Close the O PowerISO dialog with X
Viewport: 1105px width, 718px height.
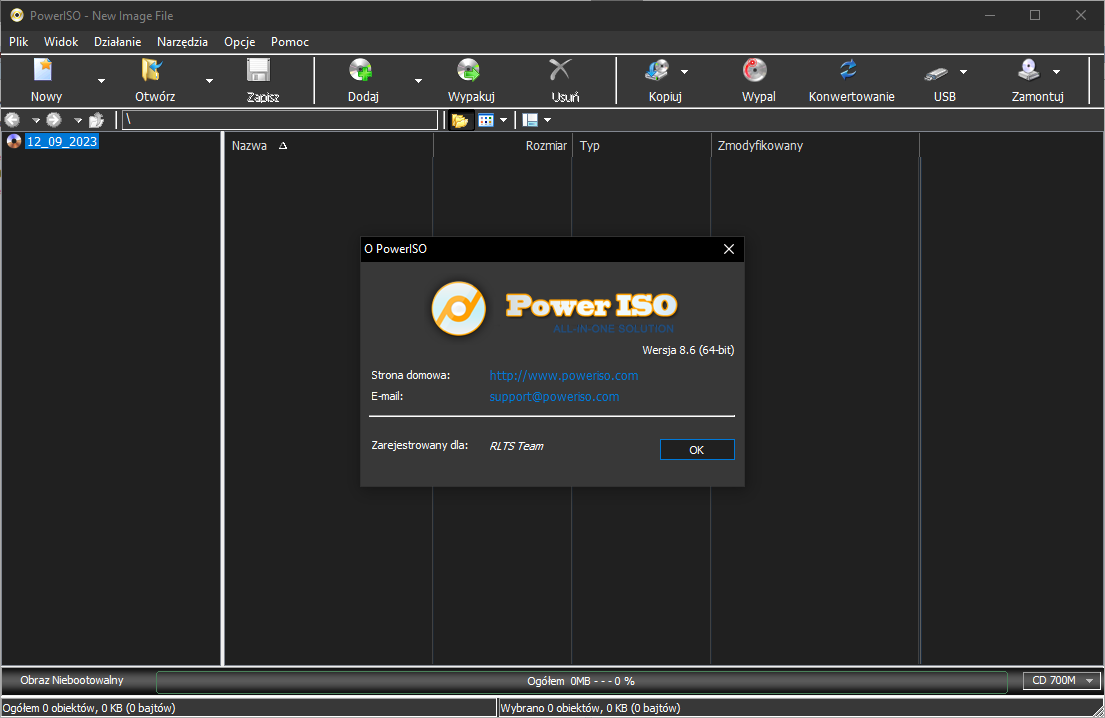point(729,249)
